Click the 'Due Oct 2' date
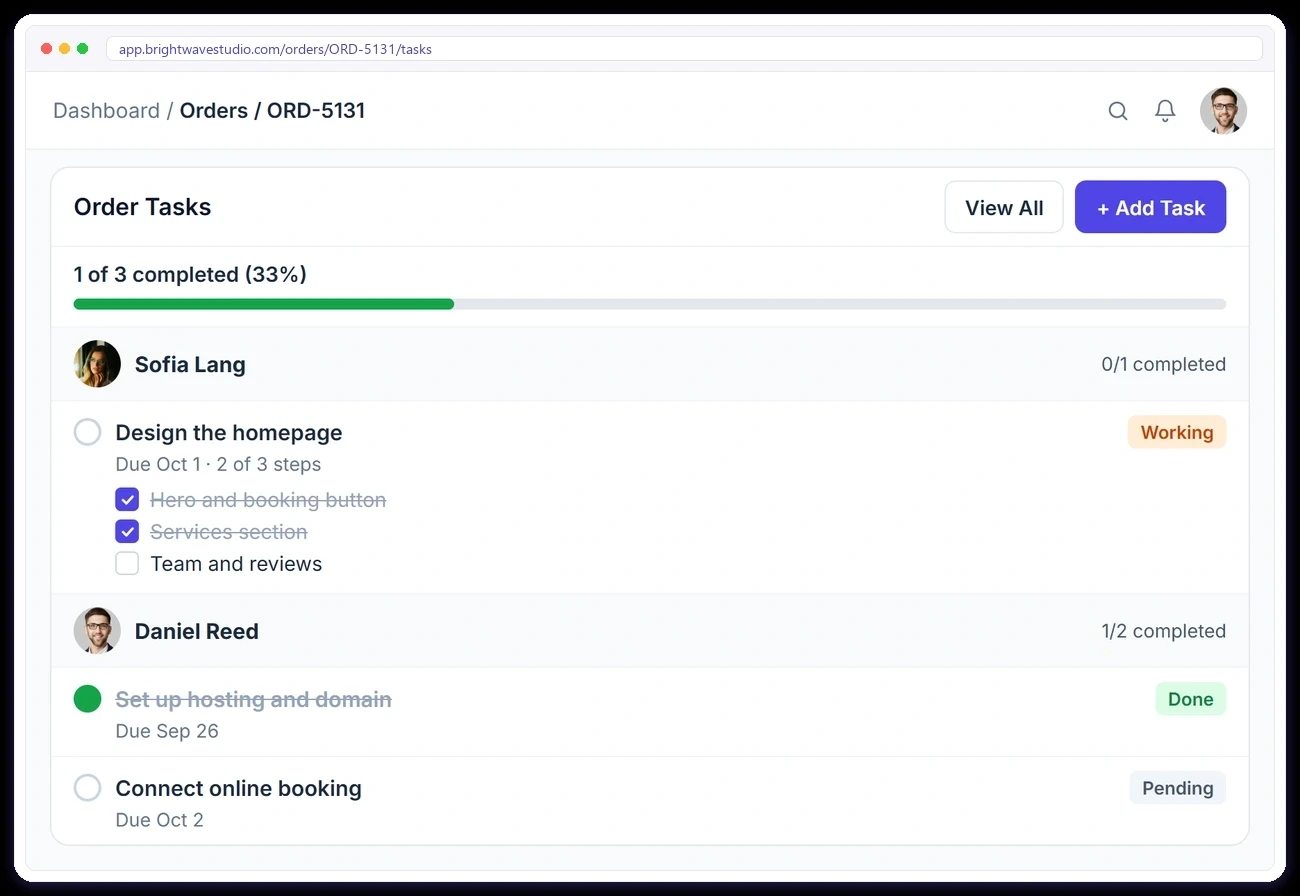 pos(160,820)
